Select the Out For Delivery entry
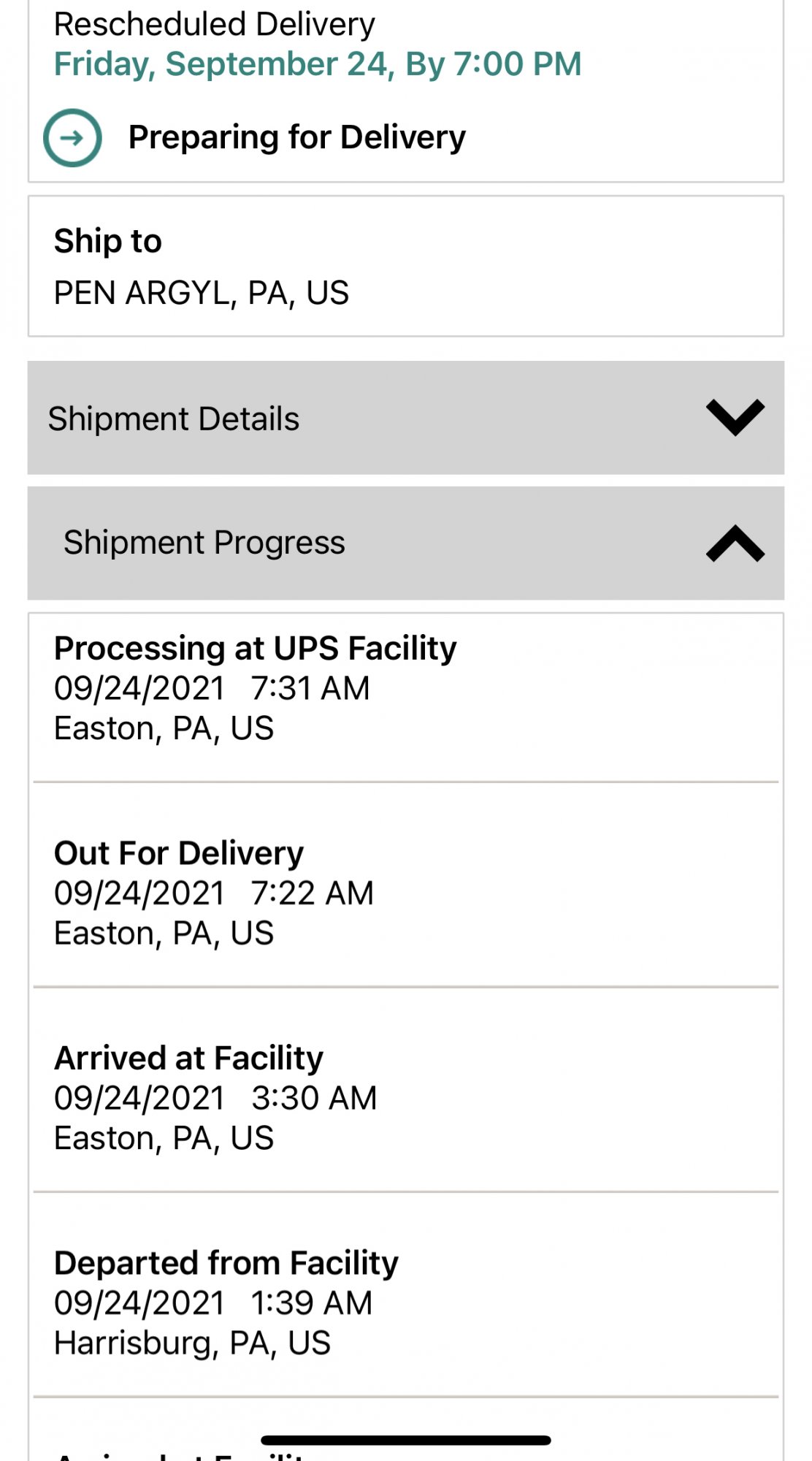The width and height of the screenshot is (812, 1461). 179,853
